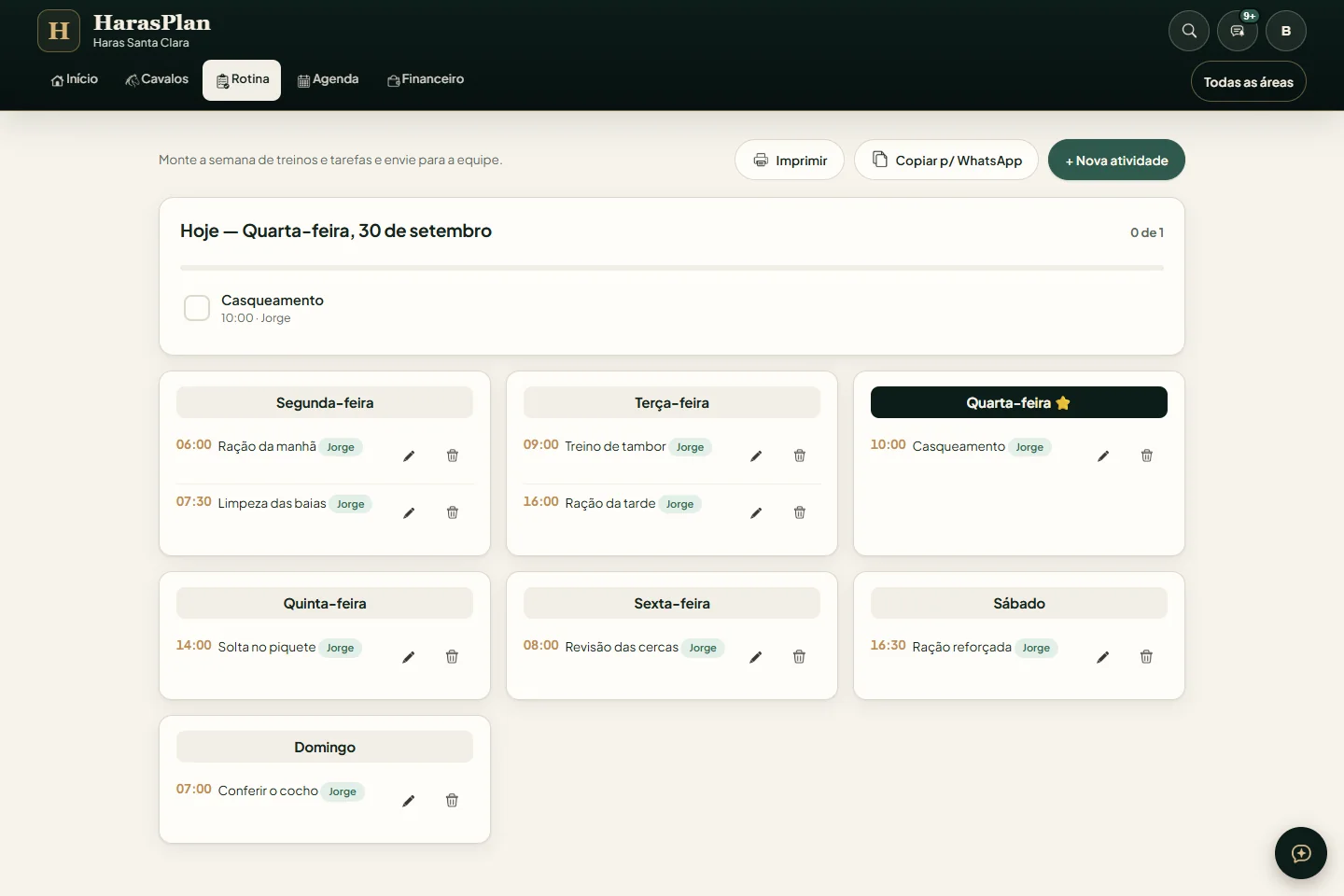Viewport: 1344px width, 896px height.
Task: Open the Financeiro tab
Action: click(x=426, y=79)
